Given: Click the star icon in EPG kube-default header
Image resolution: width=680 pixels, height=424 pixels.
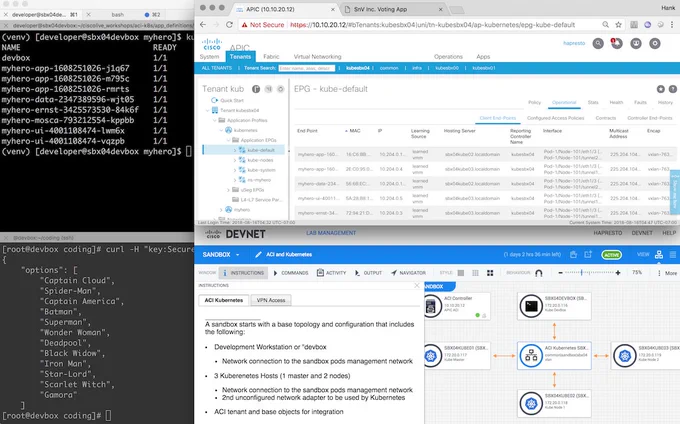Looking at the screenshot, I should point(660,89).
